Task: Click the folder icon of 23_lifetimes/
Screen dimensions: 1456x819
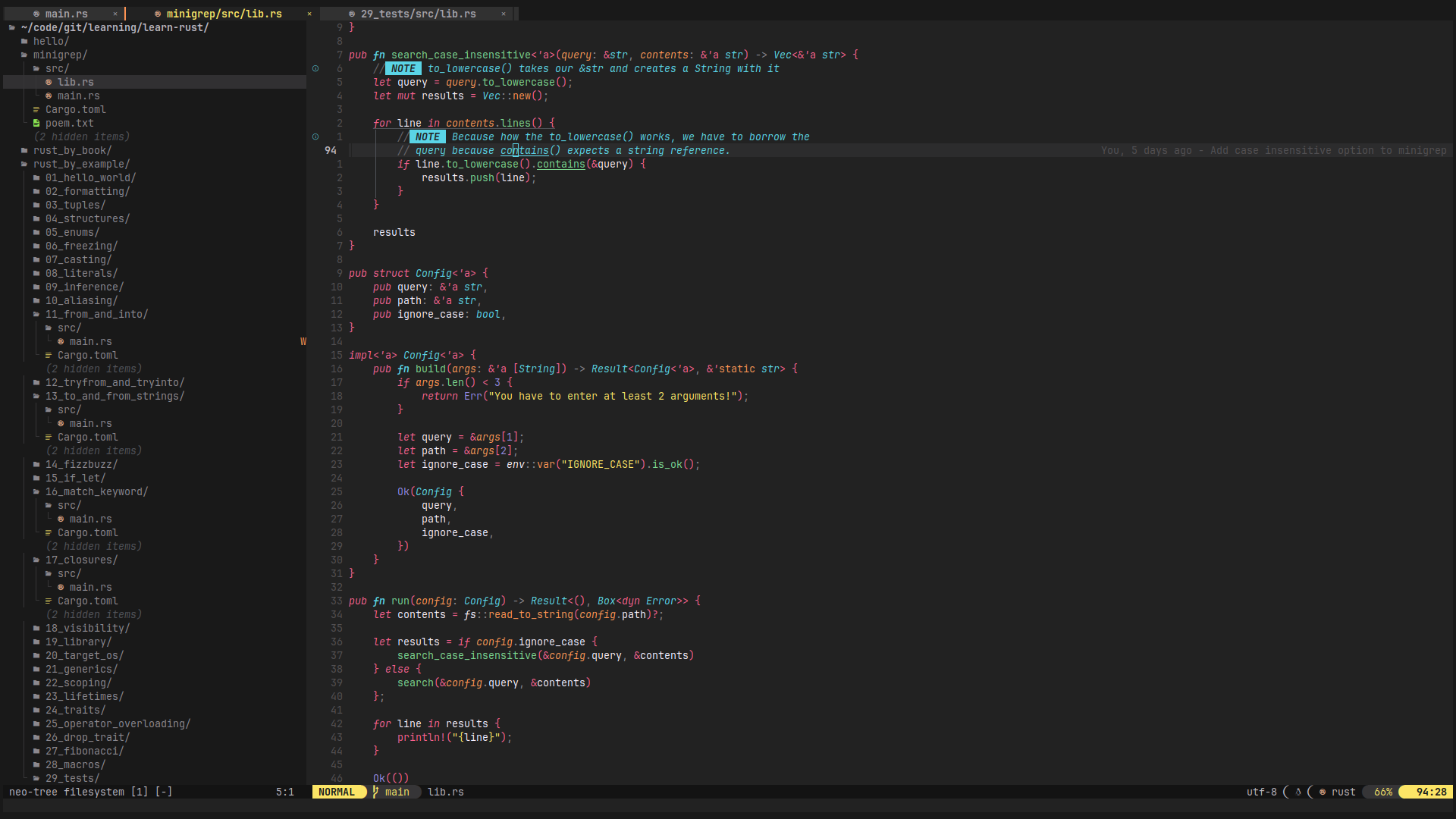Action: pos(36,696)
